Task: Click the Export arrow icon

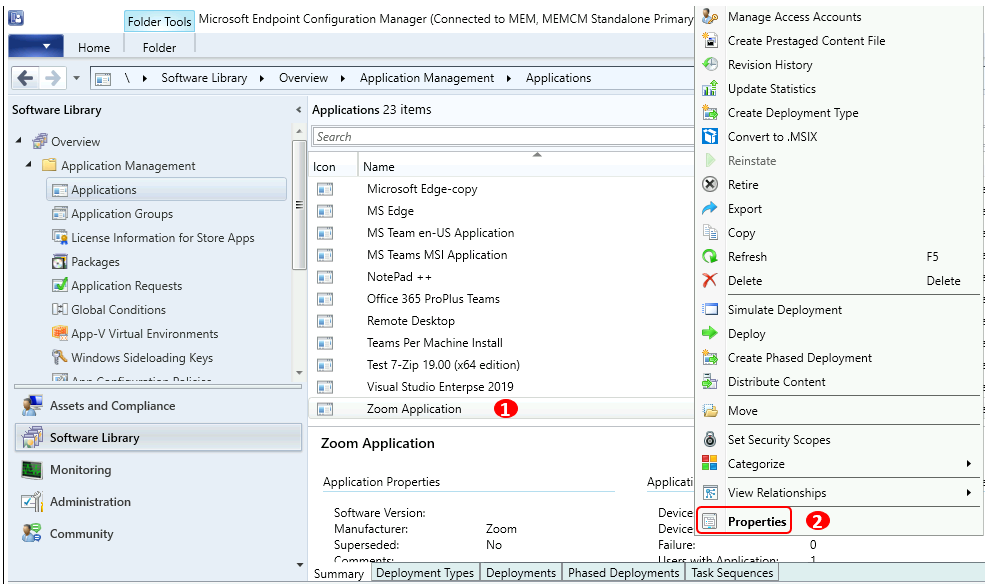Action: 710,208
